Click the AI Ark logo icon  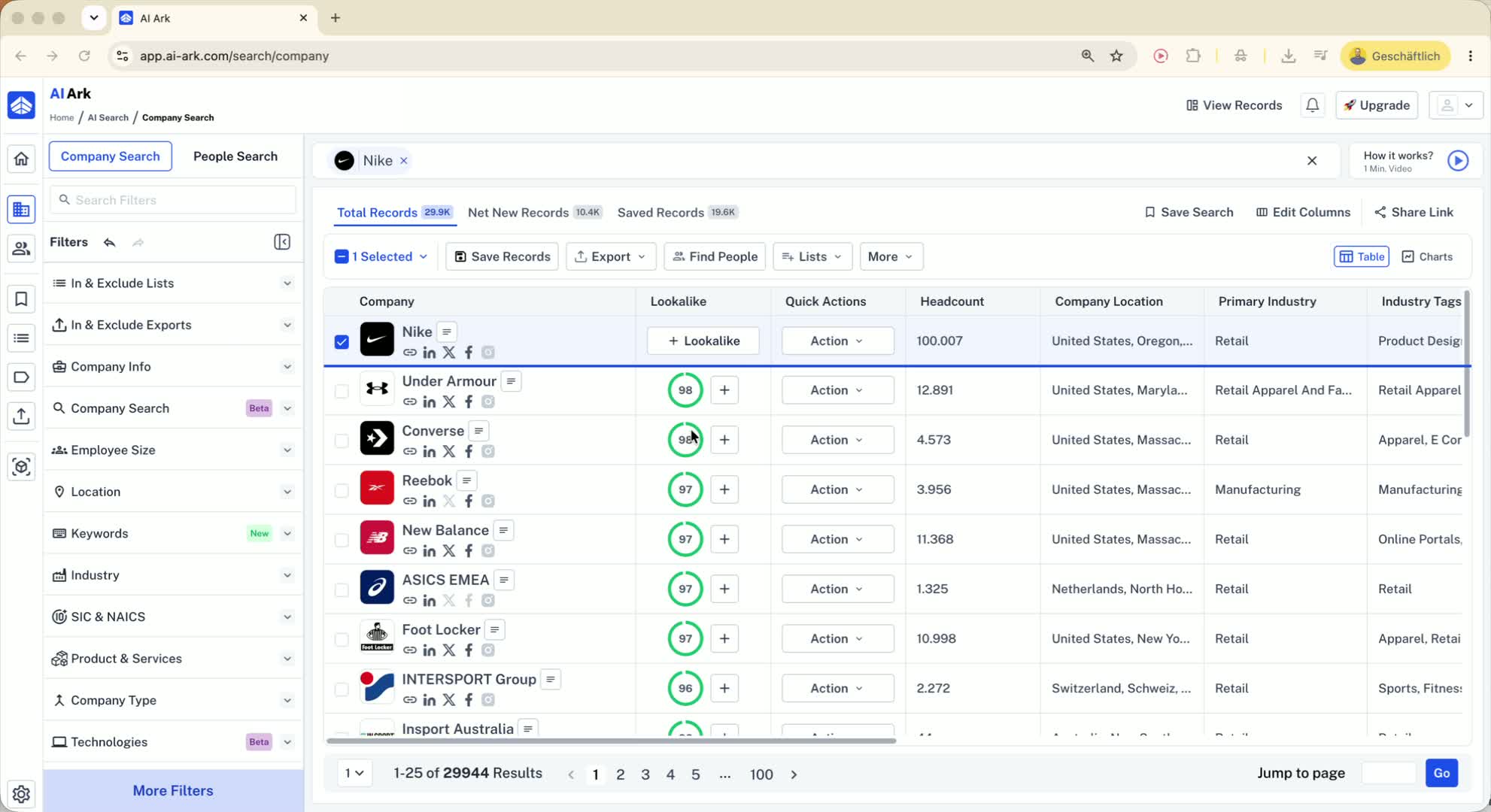21,105
